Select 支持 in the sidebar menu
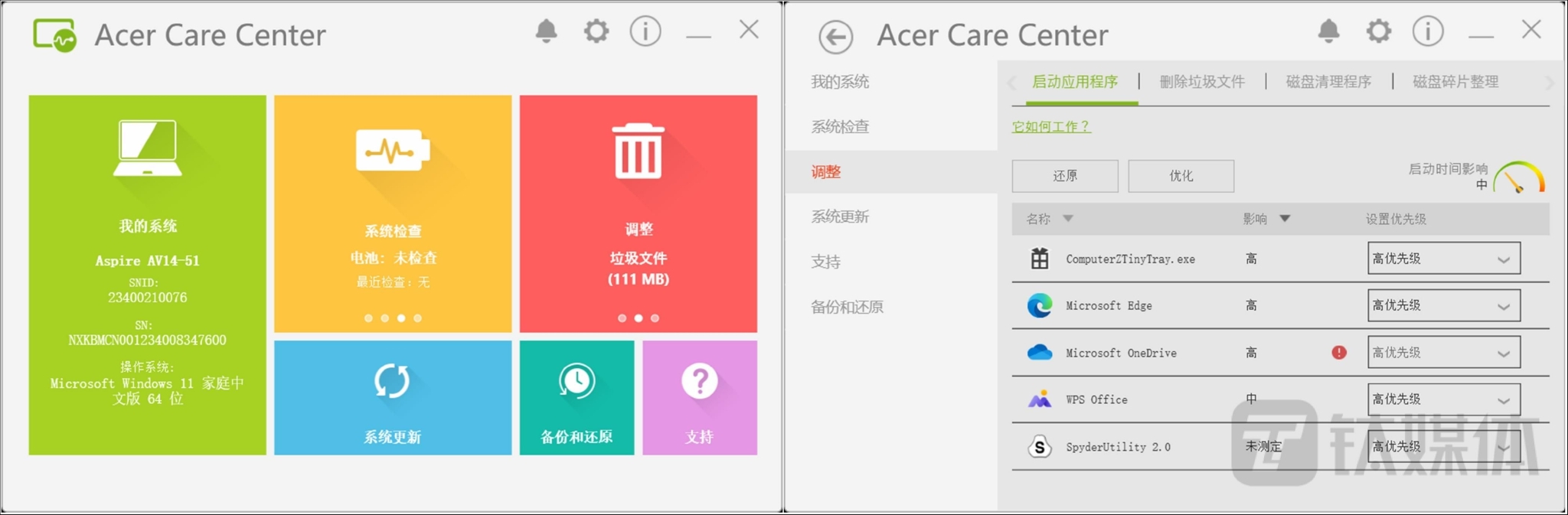Screen dimensions: 1568x515 click(826, 262)
